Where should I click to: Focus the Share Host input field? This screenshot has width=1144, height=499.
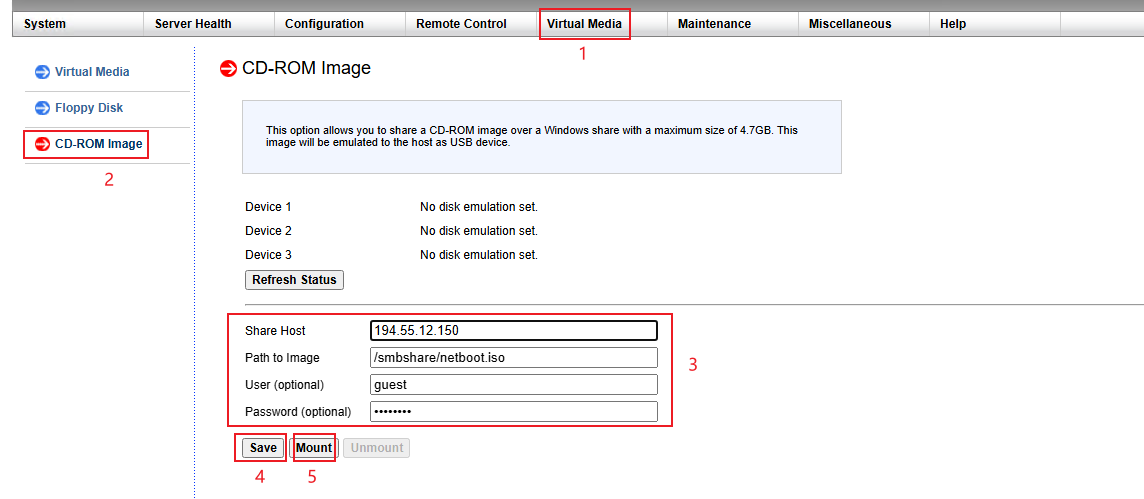click(513, 331)
